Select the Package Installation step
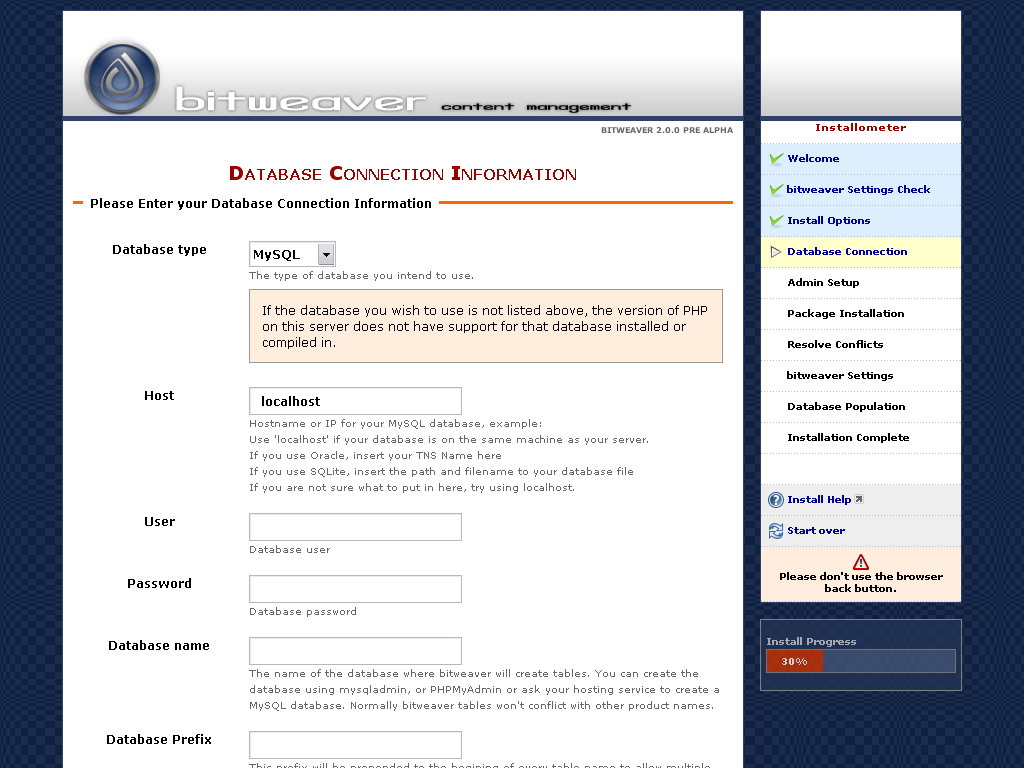This screenshot has height=768, width=1024. [x=846, y=313]
